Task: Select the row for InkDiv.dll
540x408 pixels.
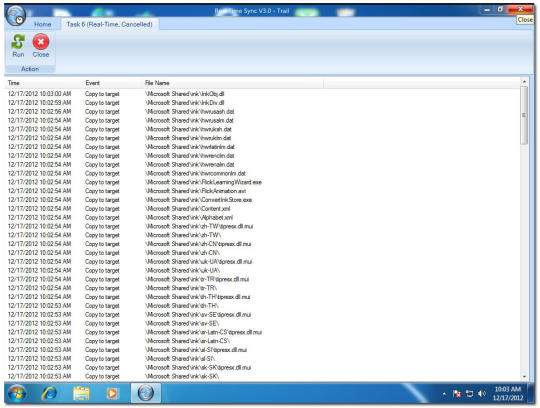Action: click(263, 103)
